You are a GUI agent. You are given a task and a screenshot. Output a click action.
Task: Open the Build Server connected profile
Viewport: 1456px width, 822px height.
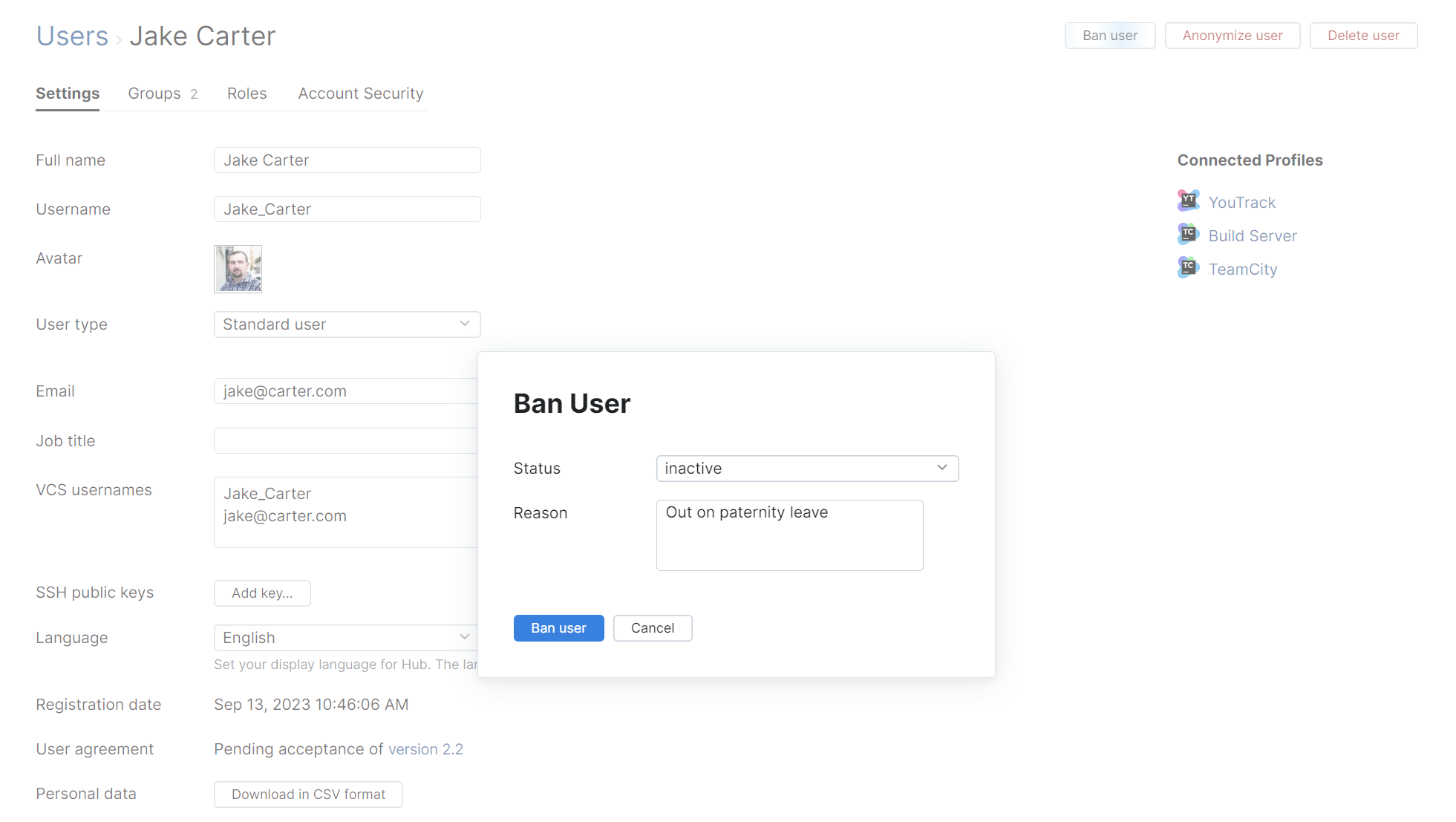[1252, 235]
